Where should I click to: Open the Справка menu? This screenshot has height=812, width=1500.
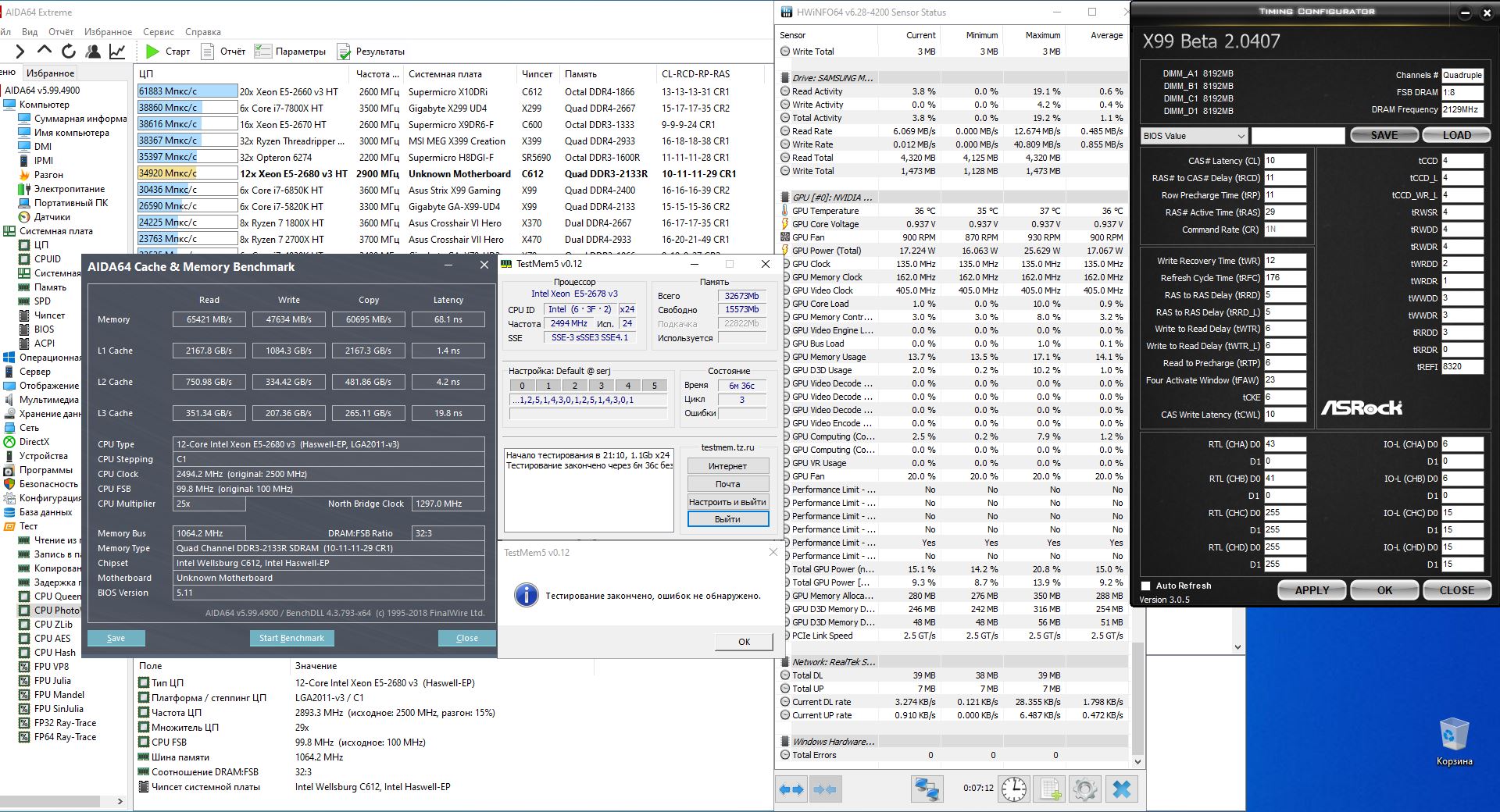tap(203, 32)
